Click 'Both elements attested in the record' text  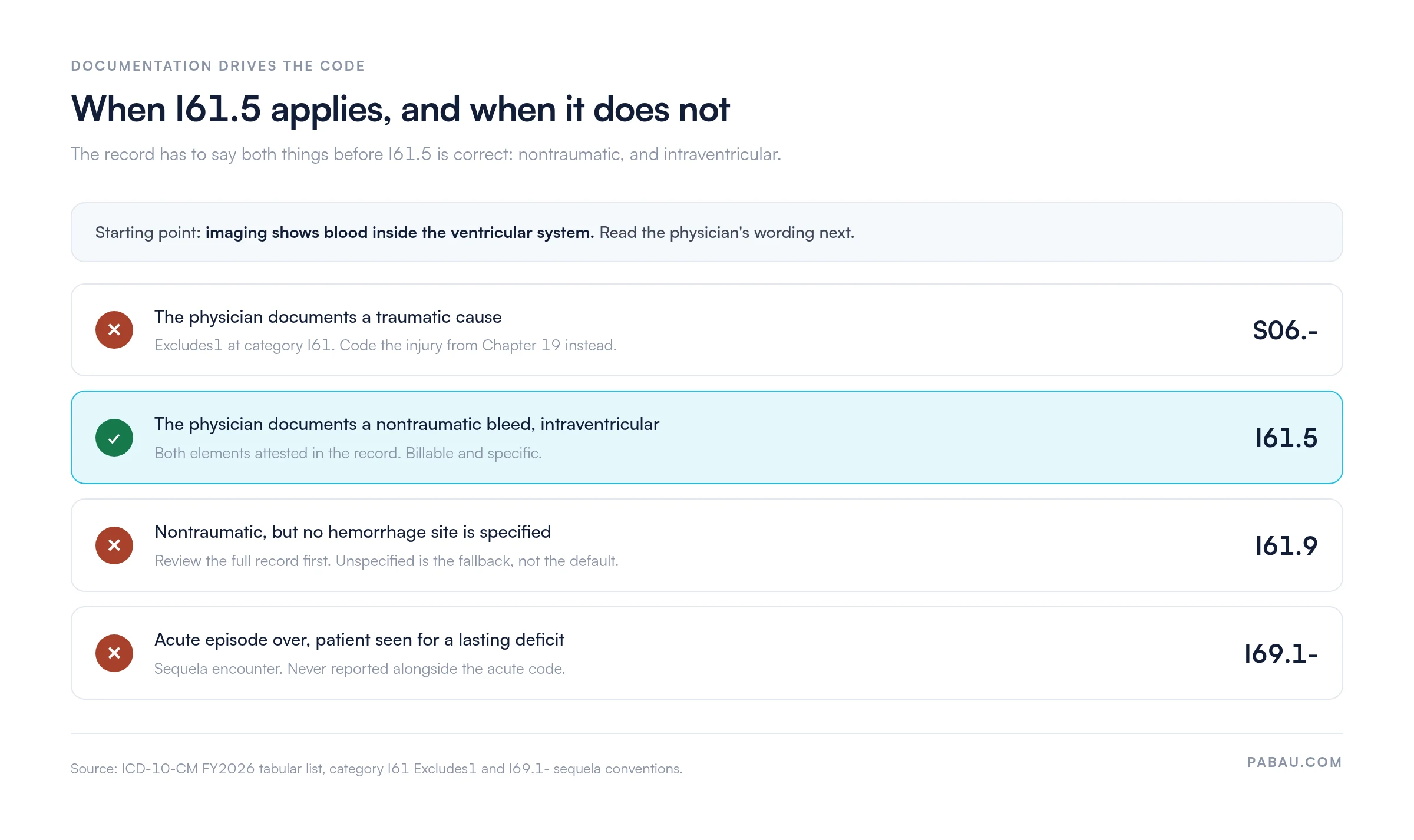click(277, 453)
